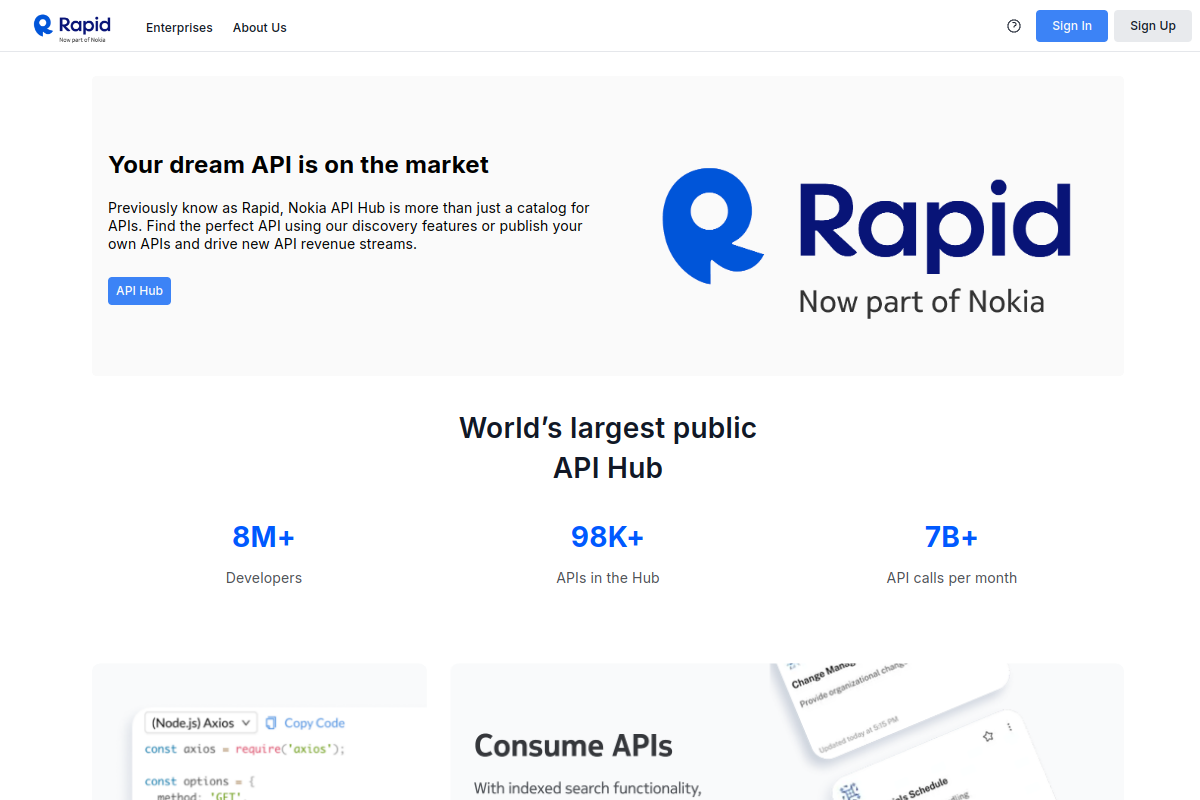
Task: Click the "Now part of Nokia" banner text
Action: click(921, 302)
